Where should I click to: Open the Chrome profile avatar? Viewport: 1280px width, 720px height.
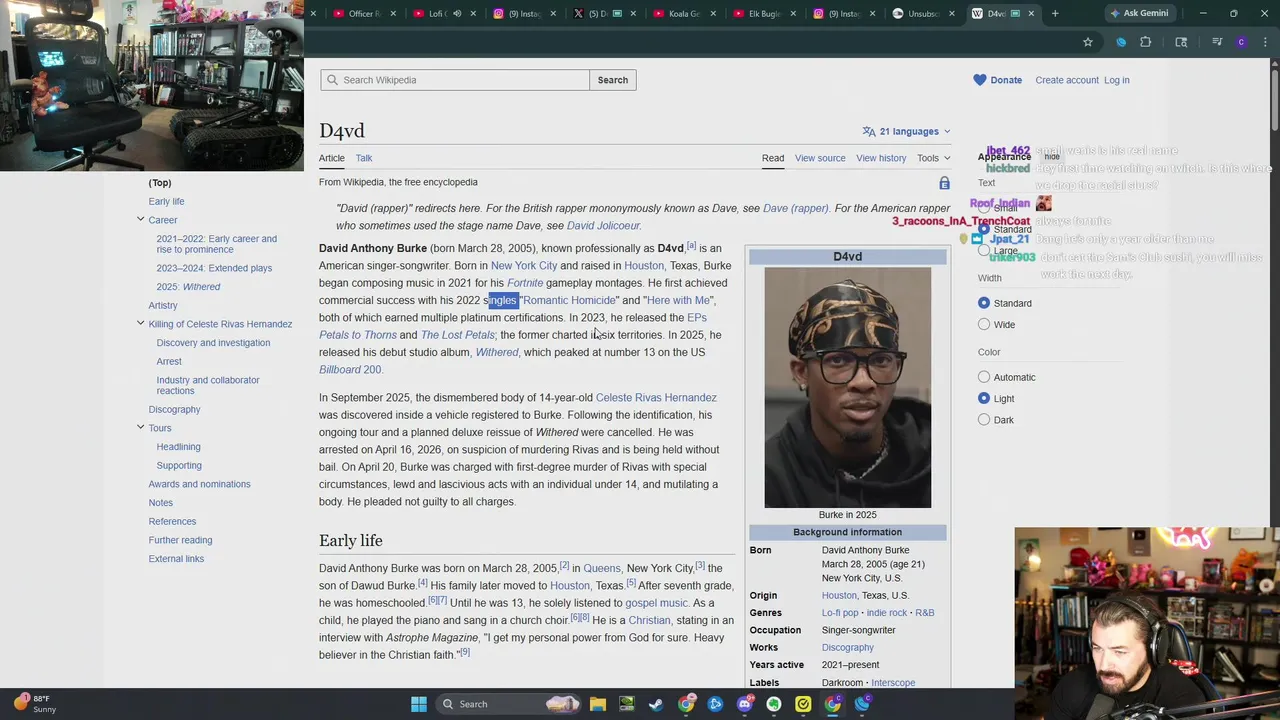coord(1241,42)
